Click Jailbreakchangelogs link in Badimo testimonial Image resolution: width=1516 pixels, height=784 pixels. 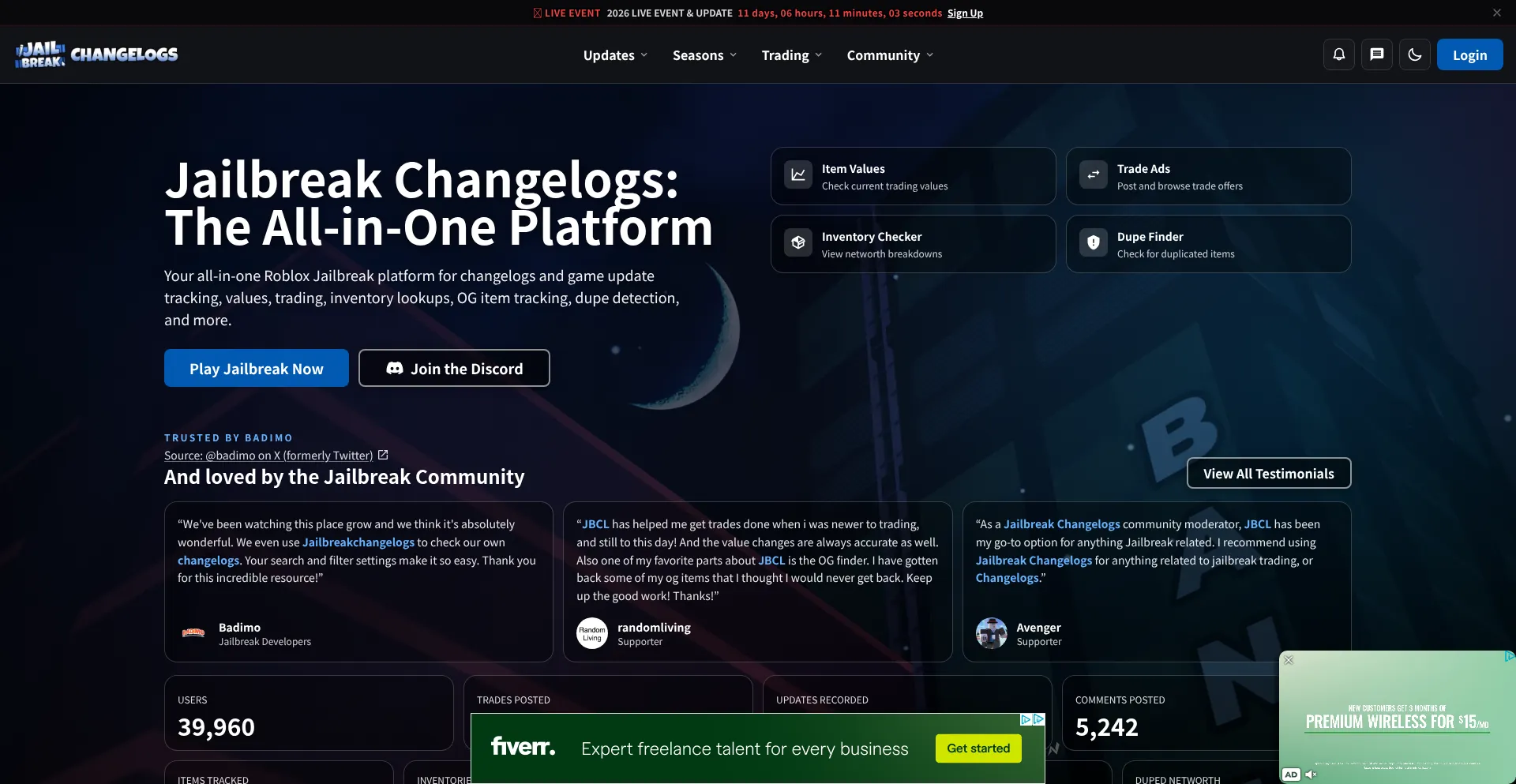358,542
